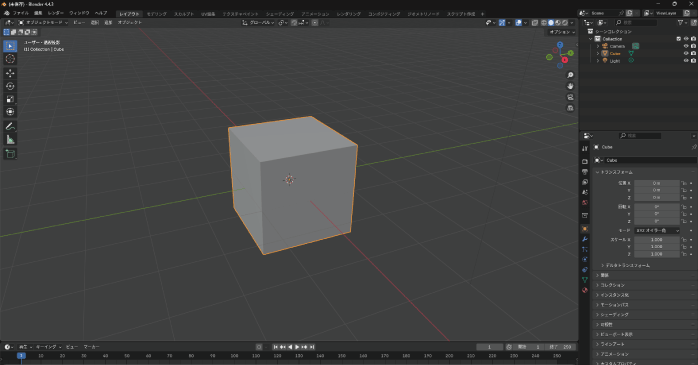
Task: Toggle the camera view icon
Action: (x=570, y=97)
